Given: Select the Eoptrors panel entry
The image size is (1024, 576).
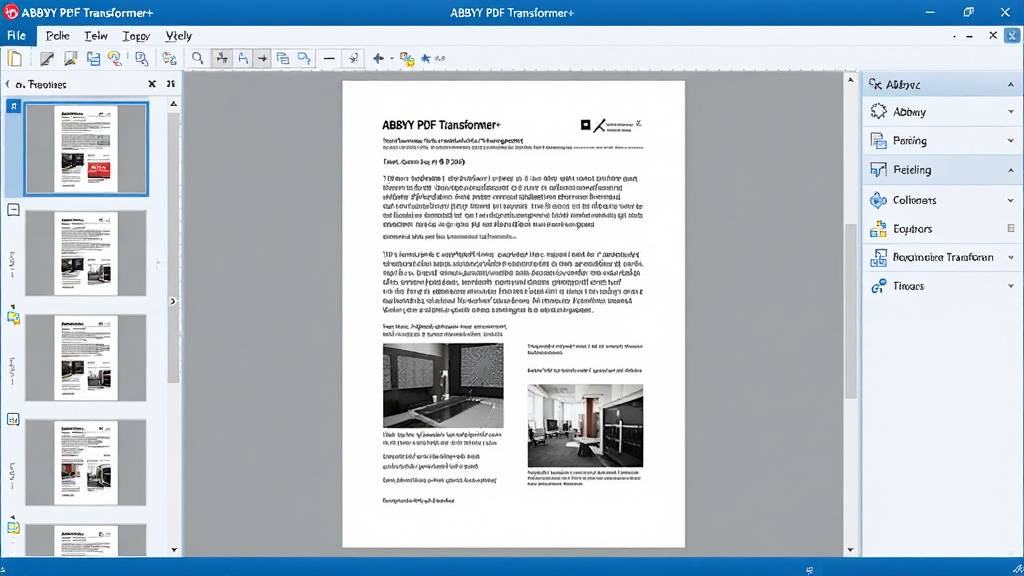Looking at the screenshot, I should pos(941,229).
